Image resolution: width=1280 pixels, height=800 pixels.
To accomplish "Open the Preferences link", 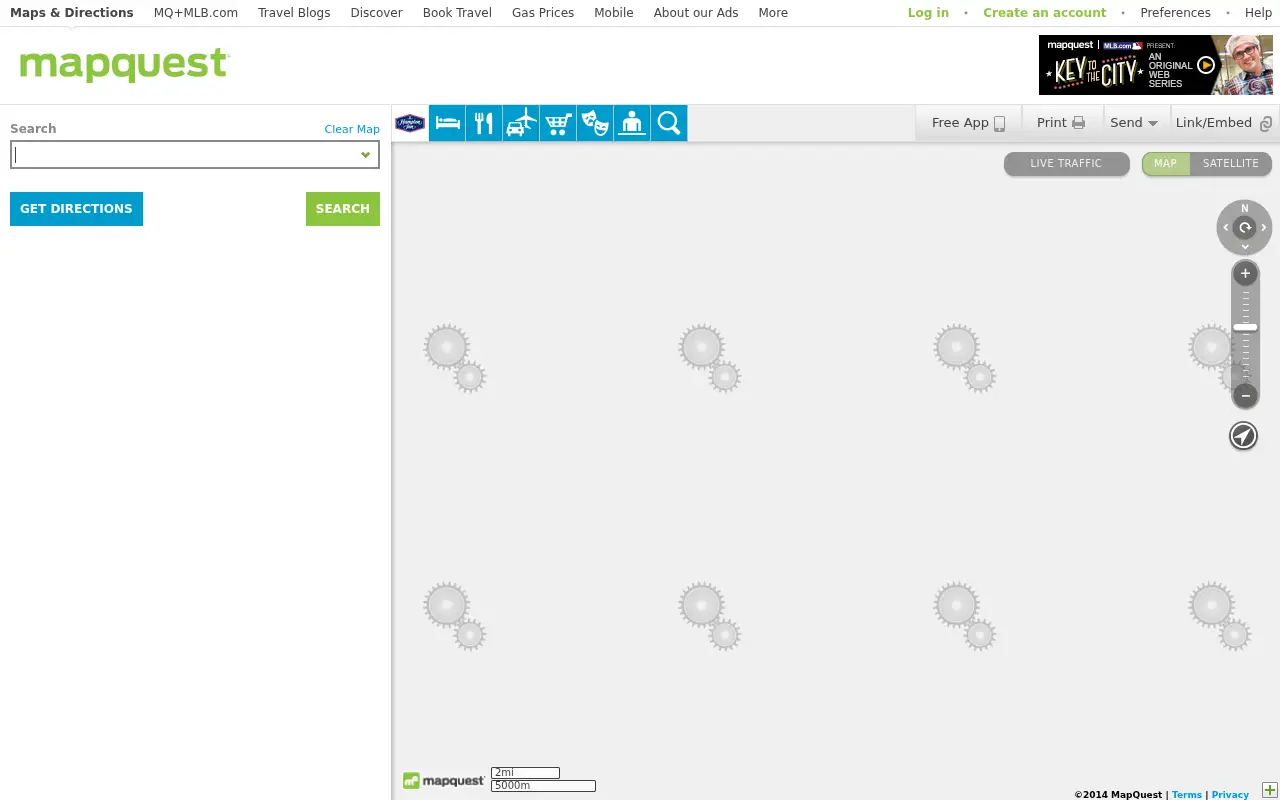I will pyautogui.click(x=1176, y=13).
